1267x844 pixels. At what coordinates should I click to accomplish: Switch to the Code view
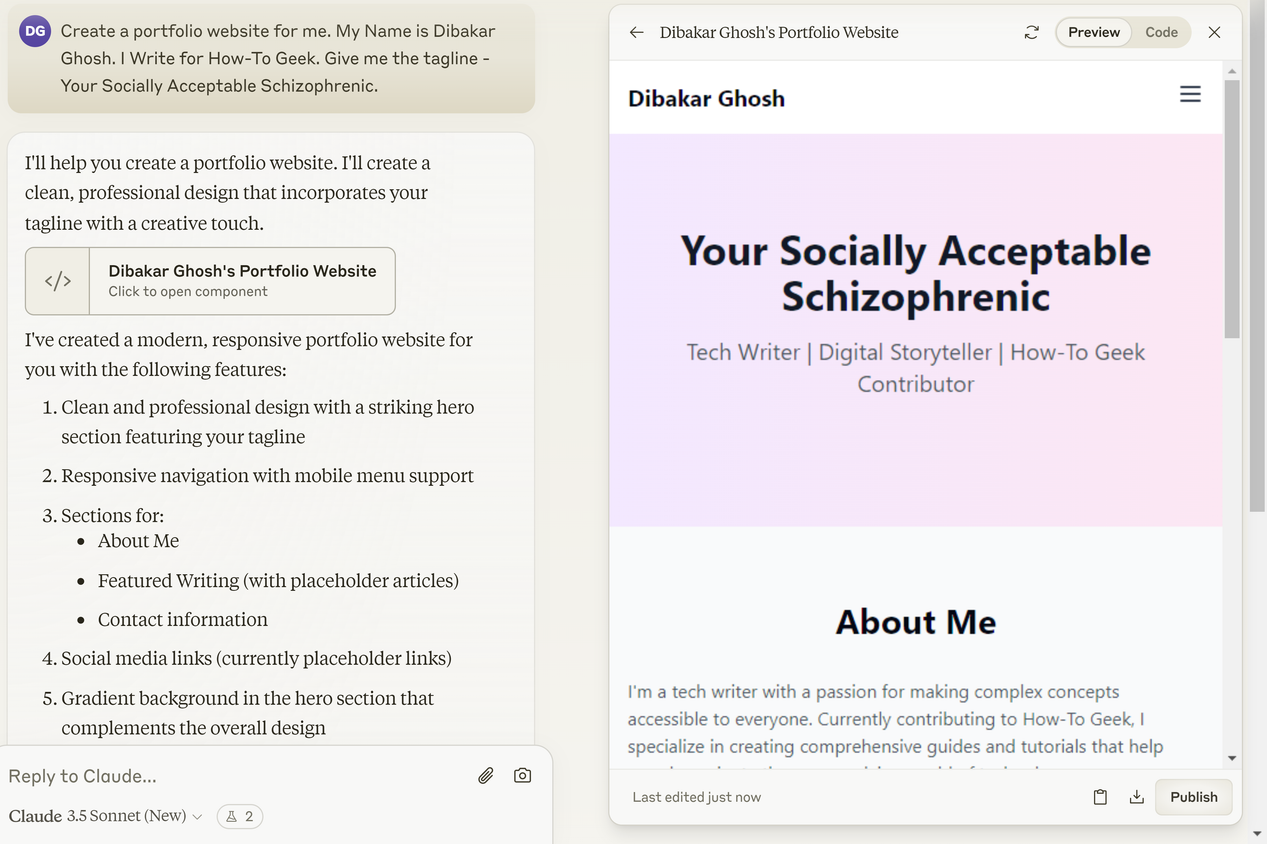tap(1161, 32)
